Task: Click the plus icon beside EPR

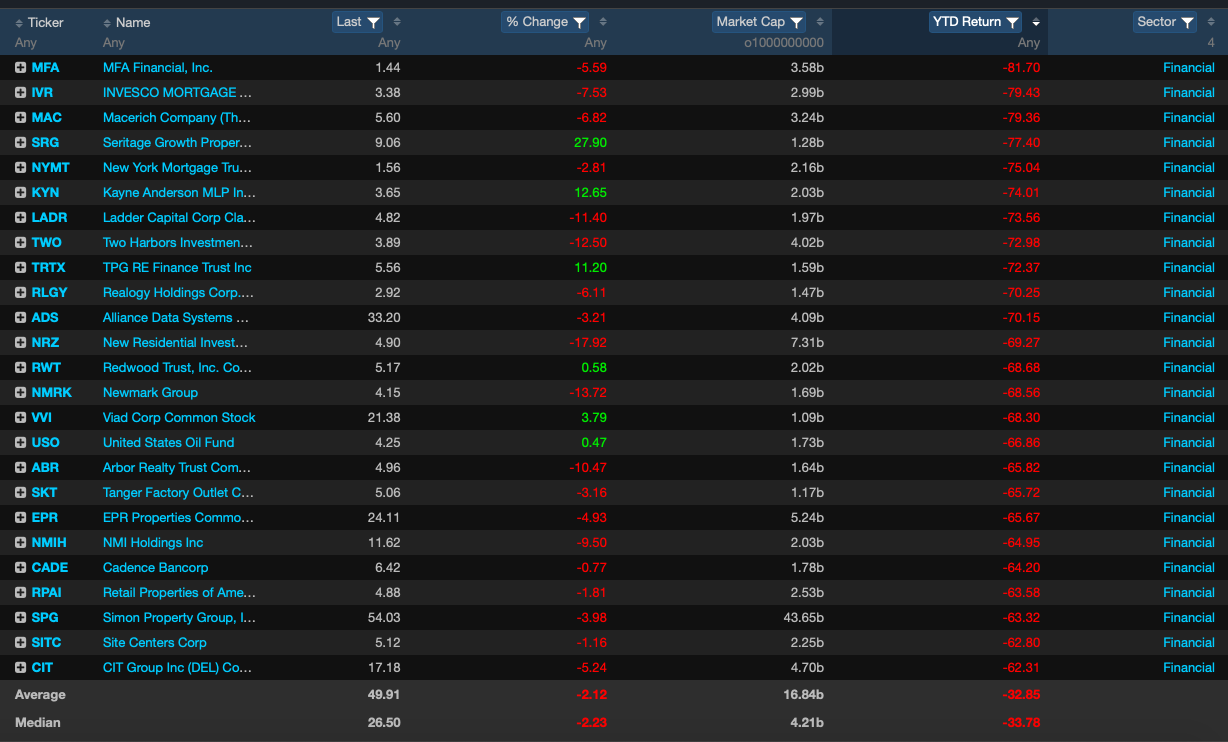Action: tap(20, 517)
